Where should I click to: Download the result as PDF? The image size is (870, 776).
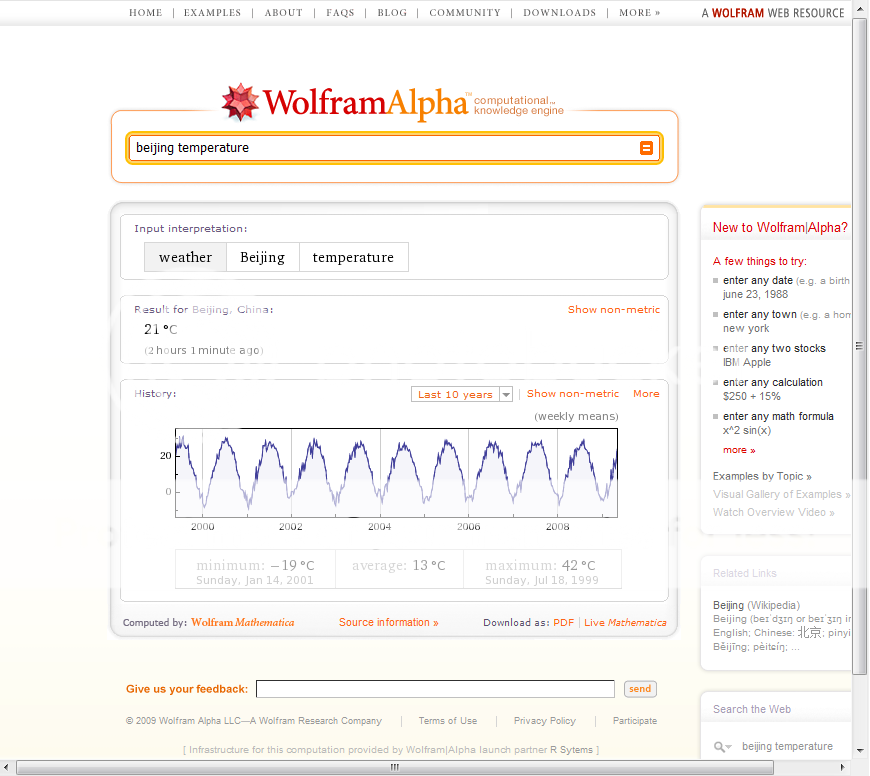(564, 622)
